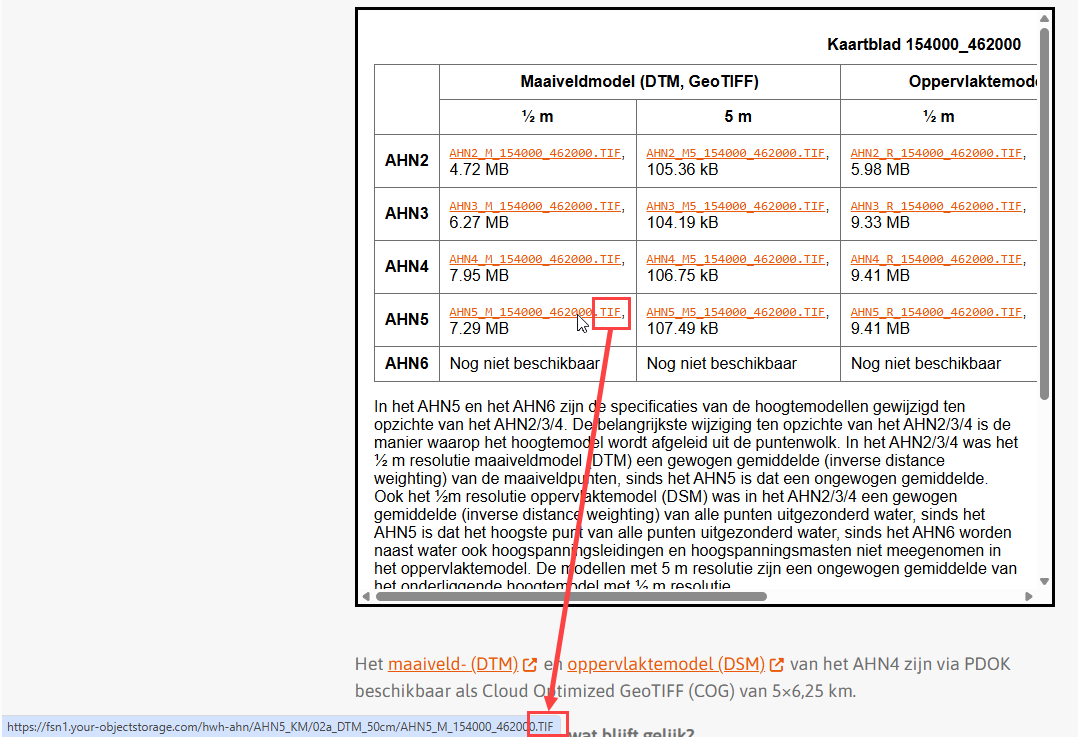Click the scroll down arrow of inner frame
This screenshot has height=737, width=1078.
1045,582
